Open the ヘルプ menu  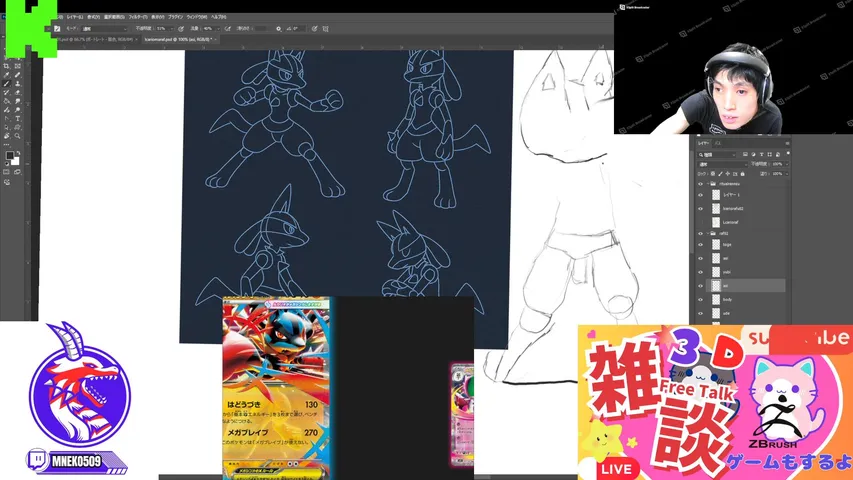pos(218,17)
